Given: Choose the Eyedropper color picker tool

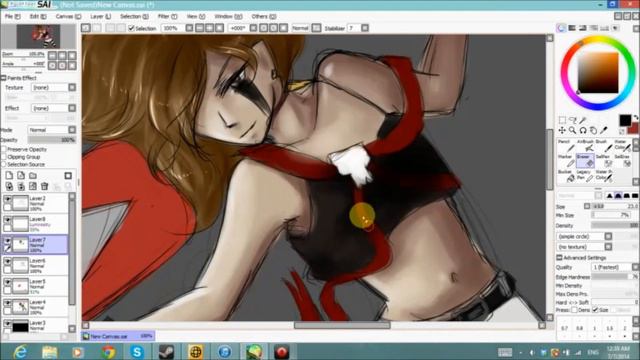Looking at the screenshot, I should click(x=604, y=130).
